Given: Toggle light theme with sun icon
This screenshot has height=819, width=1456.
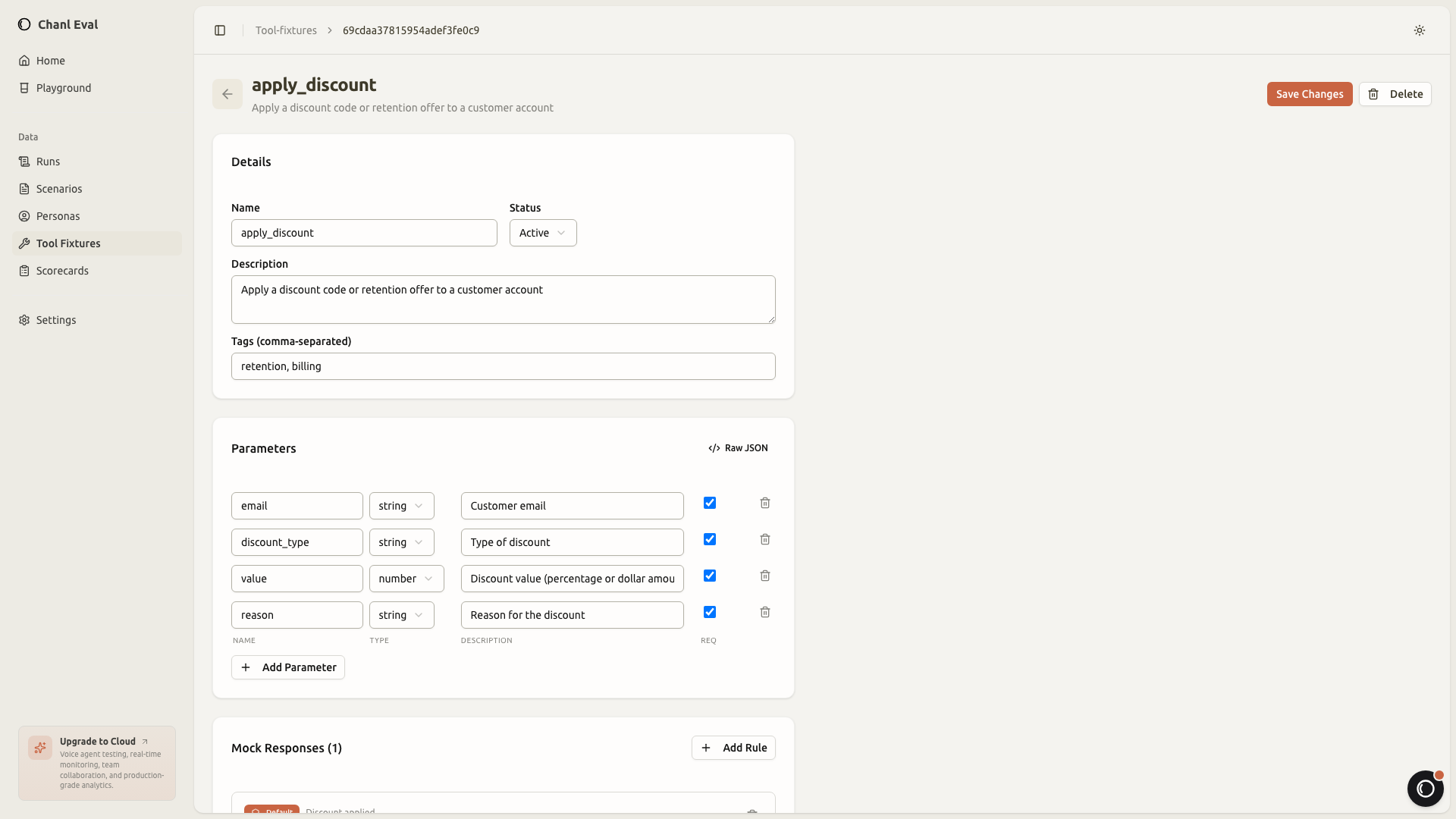Looking at the screenshot, I should click(1419, 30).
